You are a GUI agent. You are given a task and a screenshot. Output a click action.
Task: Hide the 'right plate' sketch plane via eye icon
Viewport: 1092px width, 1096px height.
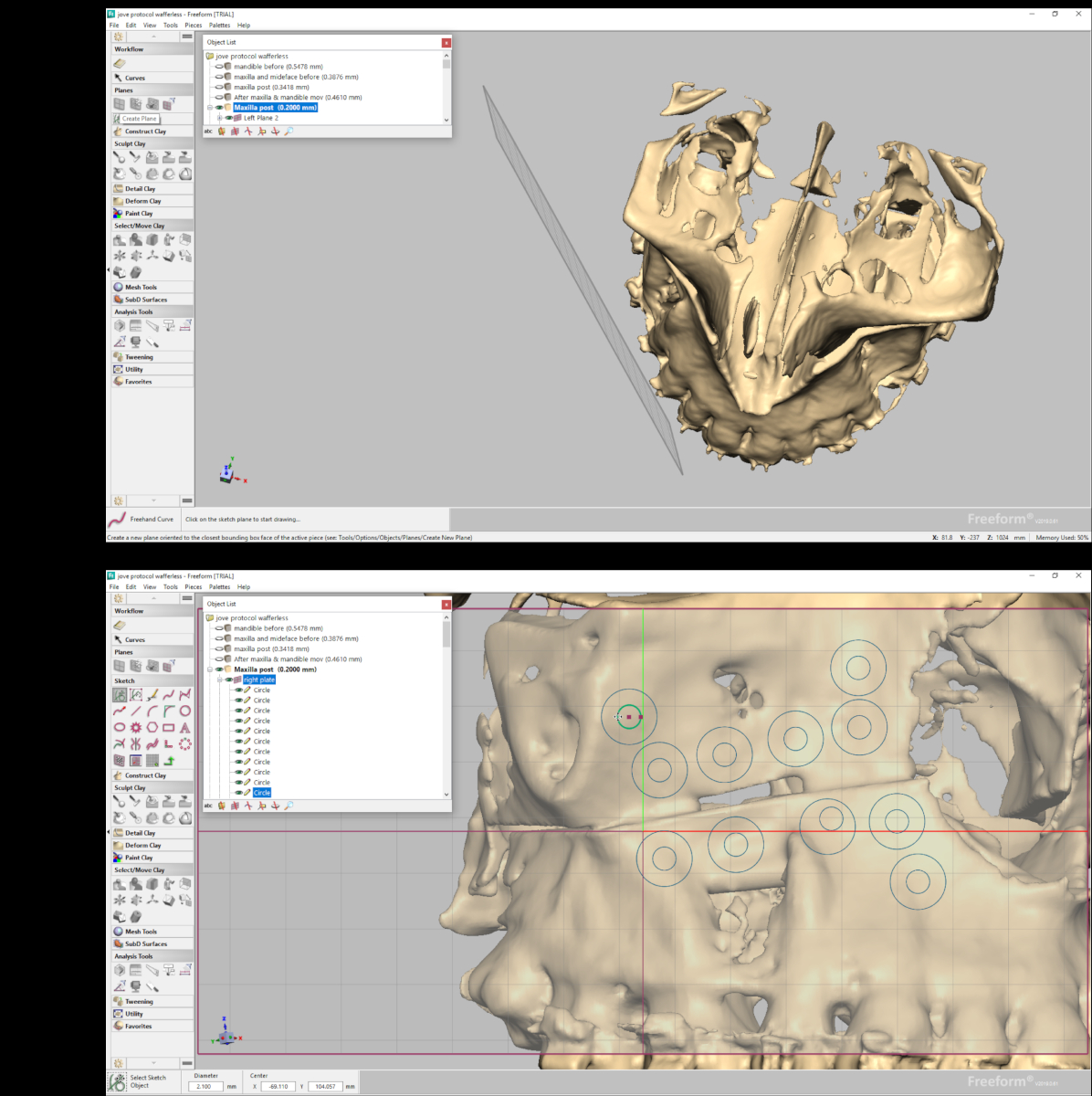pos(229,680)
